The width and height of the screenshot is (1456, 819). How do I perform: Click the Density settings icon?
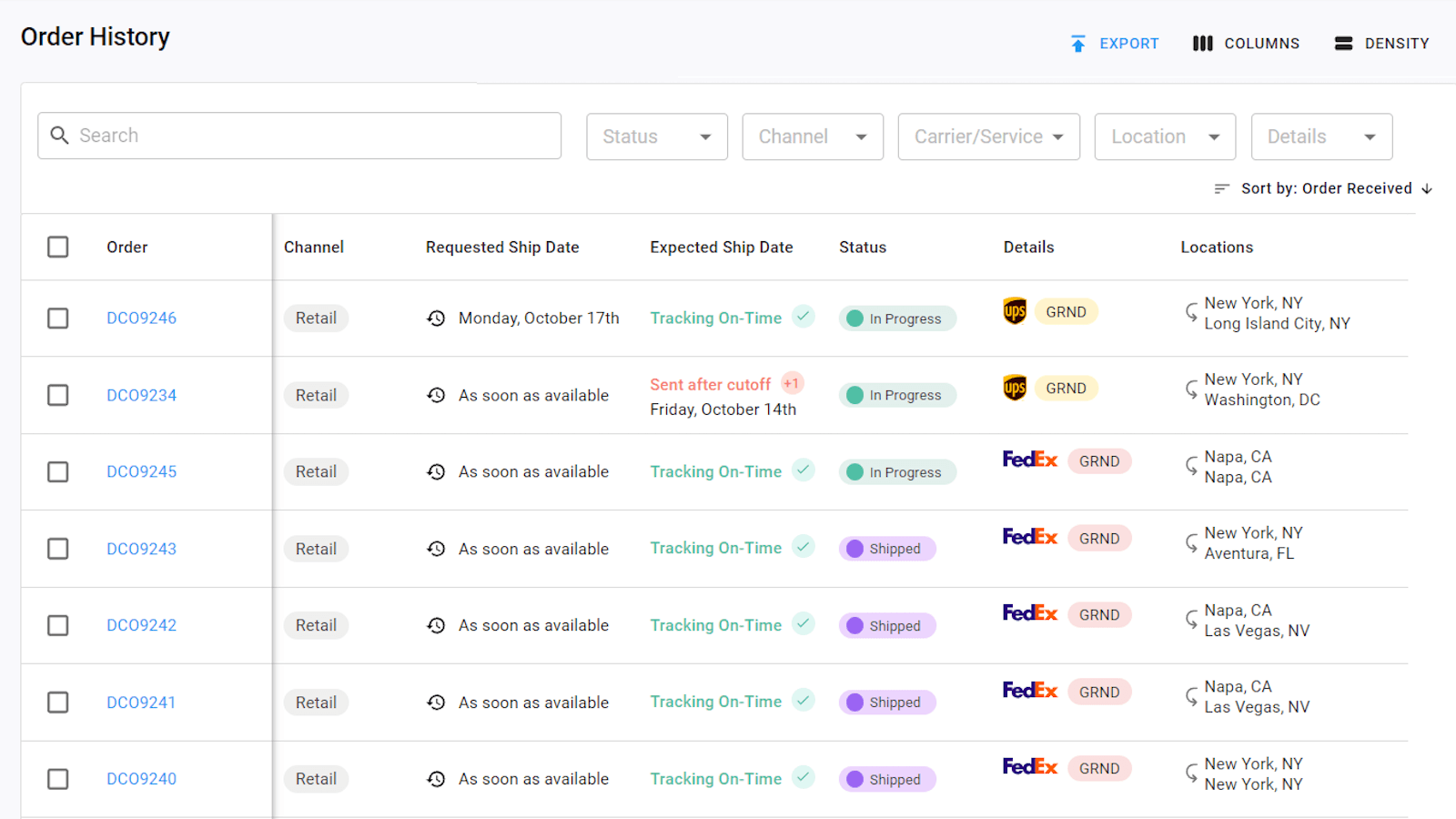1343,43
